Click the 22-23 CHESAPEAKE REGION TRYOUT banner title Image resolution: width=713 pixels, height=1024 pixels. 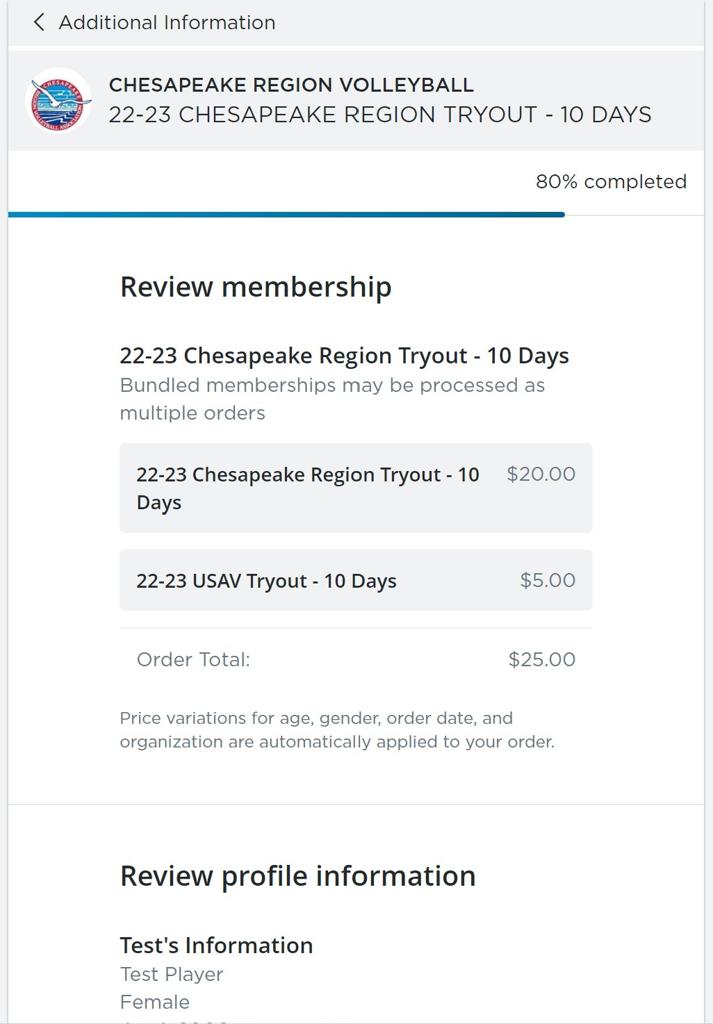tap(378, 114)
